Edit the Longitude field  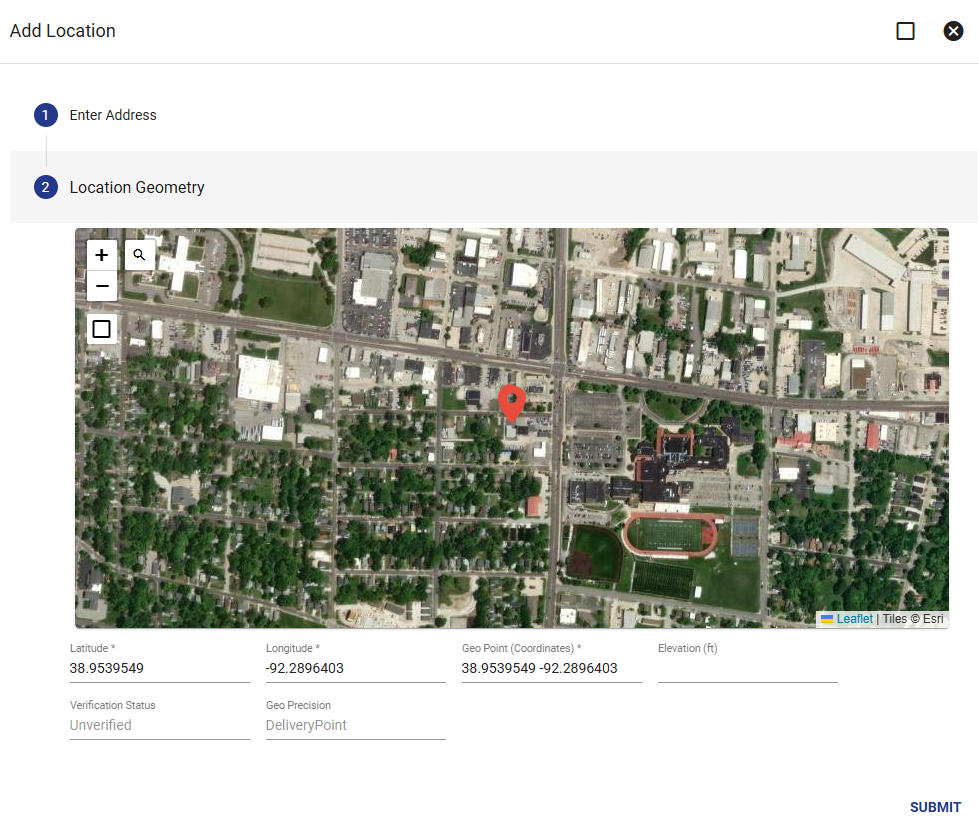pyautogui.click(x=356, y=669)
